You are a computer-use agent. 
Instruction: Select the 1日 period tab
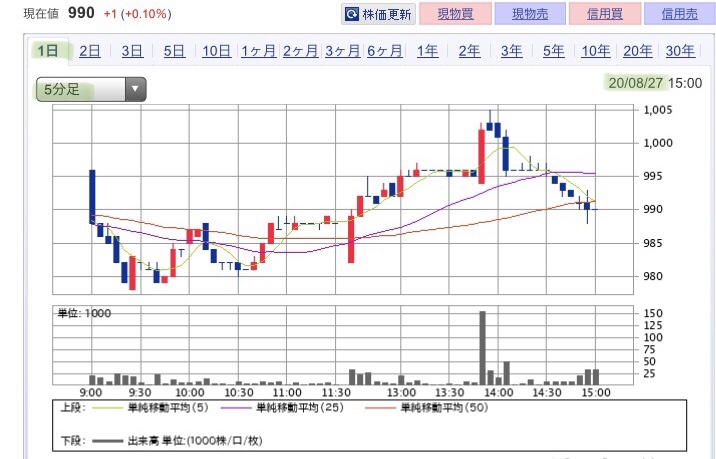[48, 50]
